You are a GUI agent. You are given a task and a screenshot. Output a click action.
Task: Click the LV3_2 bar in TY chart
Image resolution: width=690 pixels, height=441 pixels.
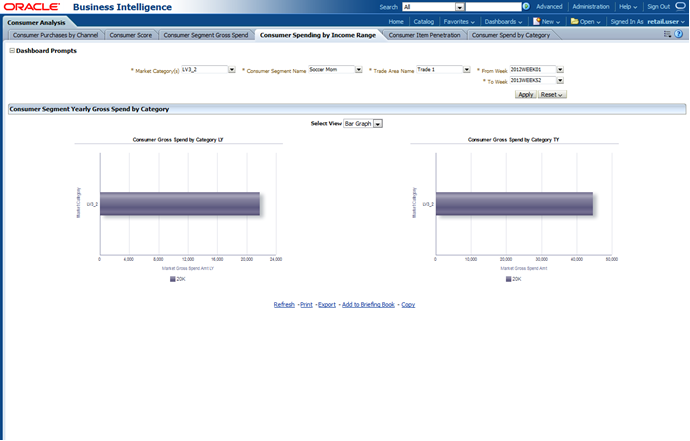pyautogui.click(x=514, y=204)
